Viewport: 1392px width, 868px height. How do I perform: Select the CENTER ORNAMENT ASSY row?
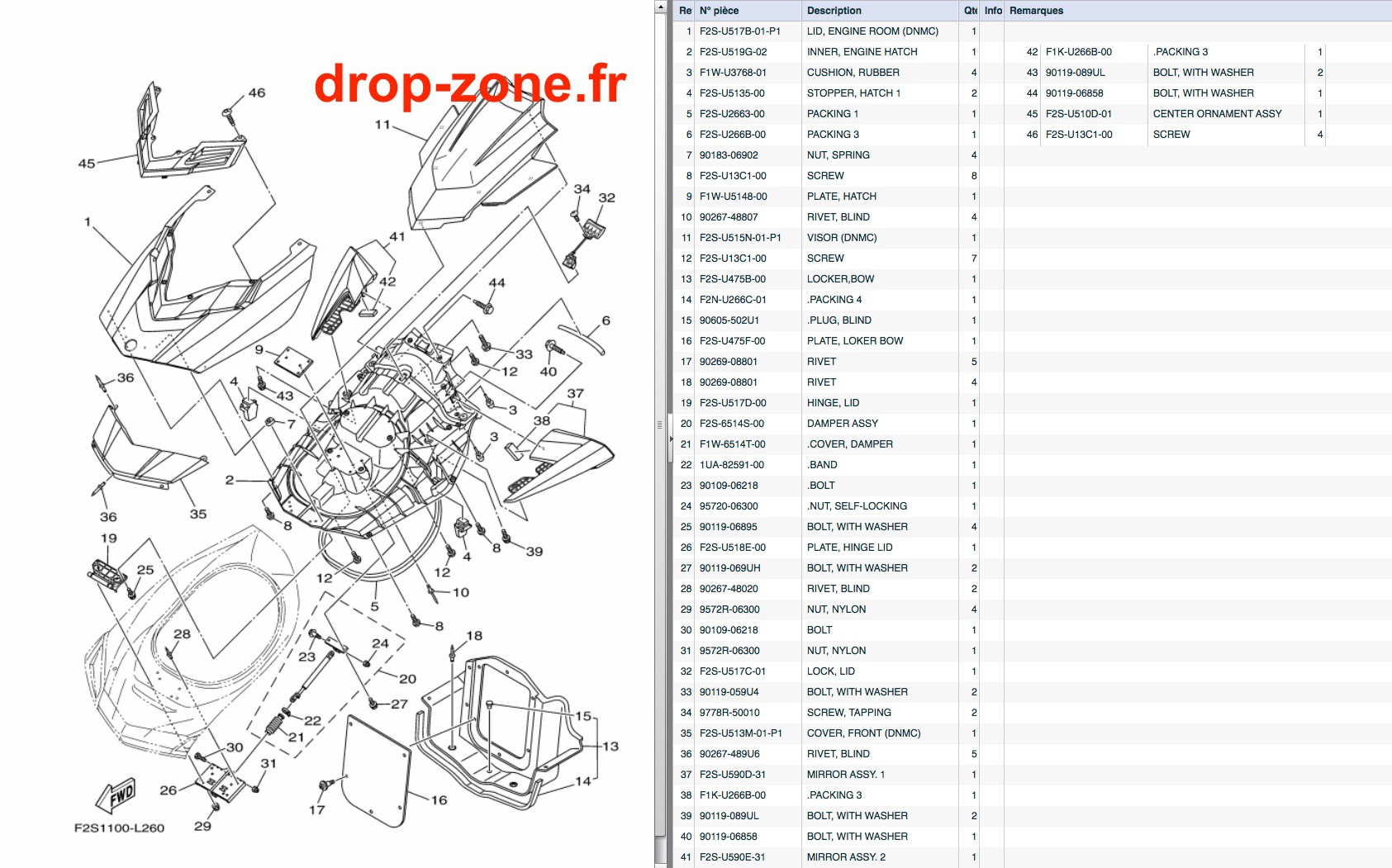1175,114
